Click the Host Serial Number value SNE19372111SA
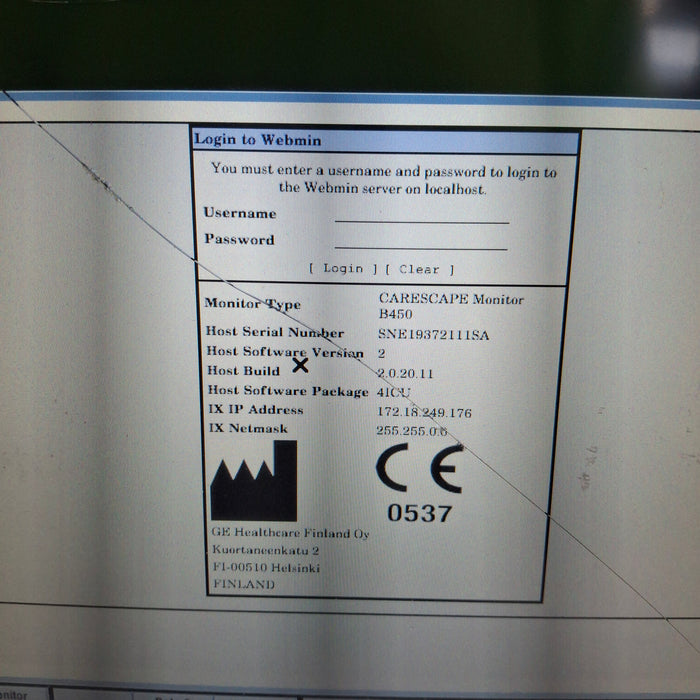This screenshot has height=700, width=700. click(x=432, y=334)
